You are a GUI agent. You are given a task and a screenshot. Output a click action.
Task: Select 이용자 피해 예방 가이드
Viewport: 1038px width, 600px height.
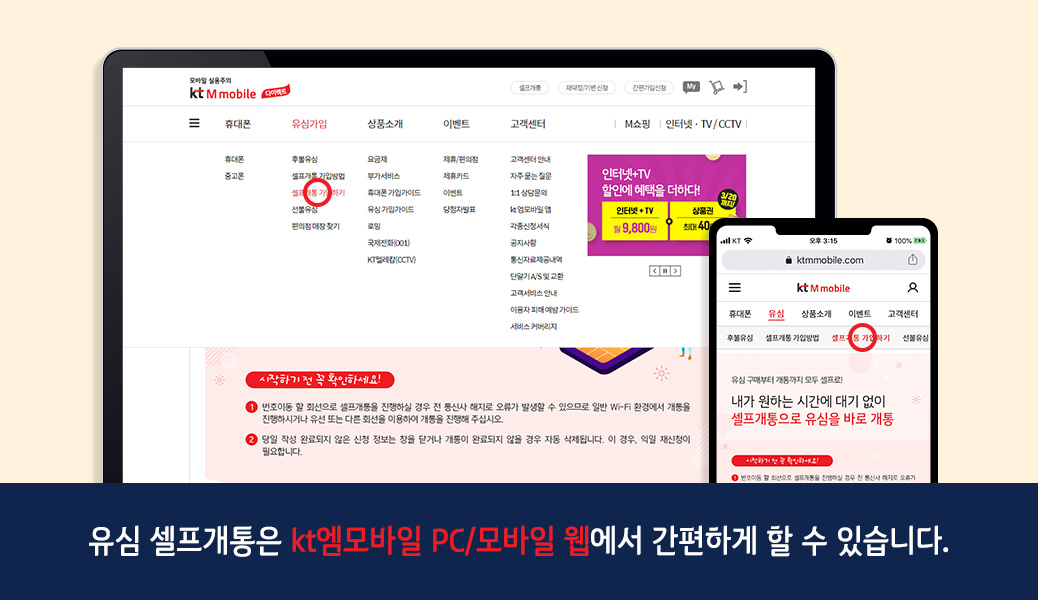[544, 310]
